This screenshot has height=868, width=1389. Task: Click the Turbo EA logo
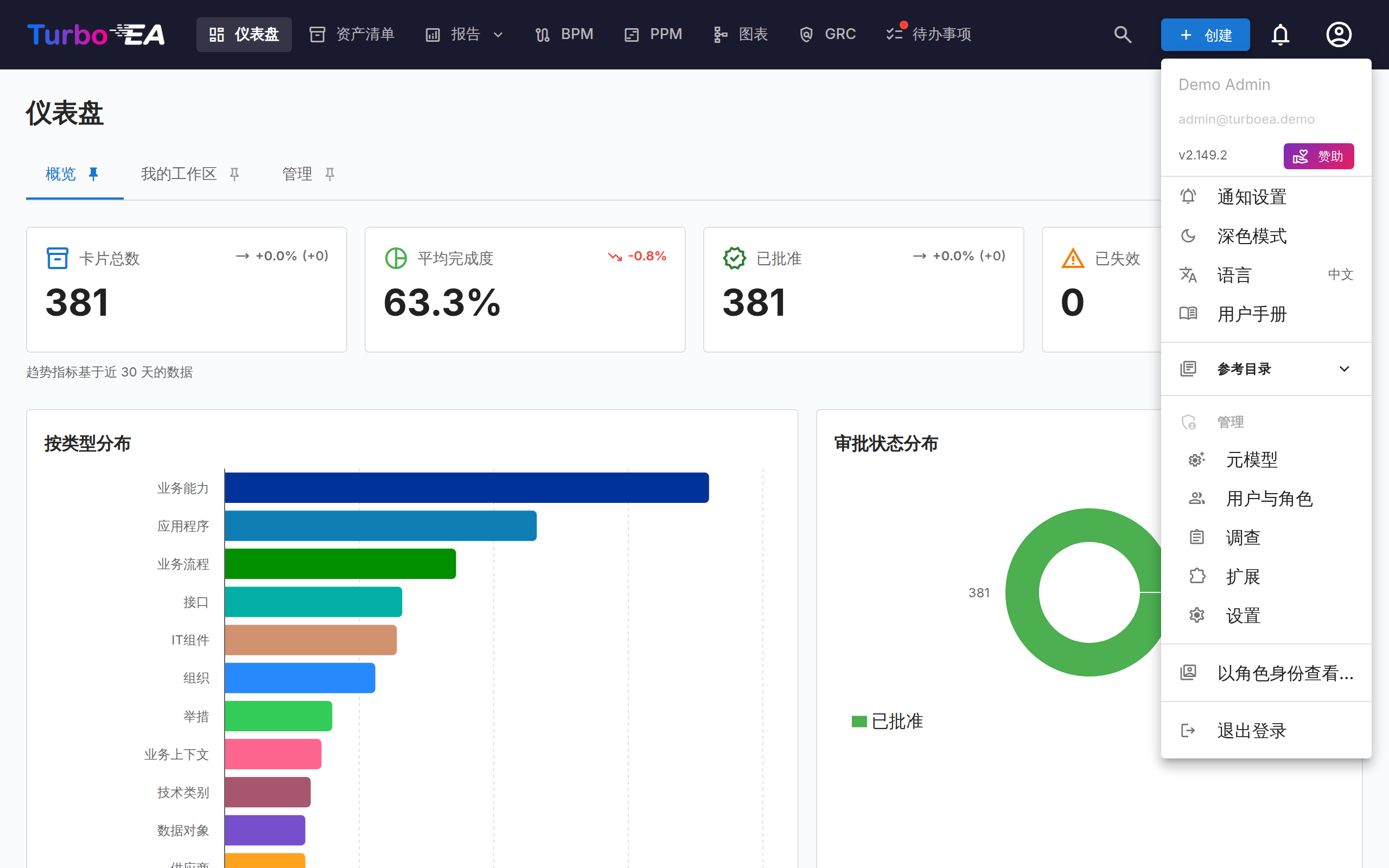[96, 34]
